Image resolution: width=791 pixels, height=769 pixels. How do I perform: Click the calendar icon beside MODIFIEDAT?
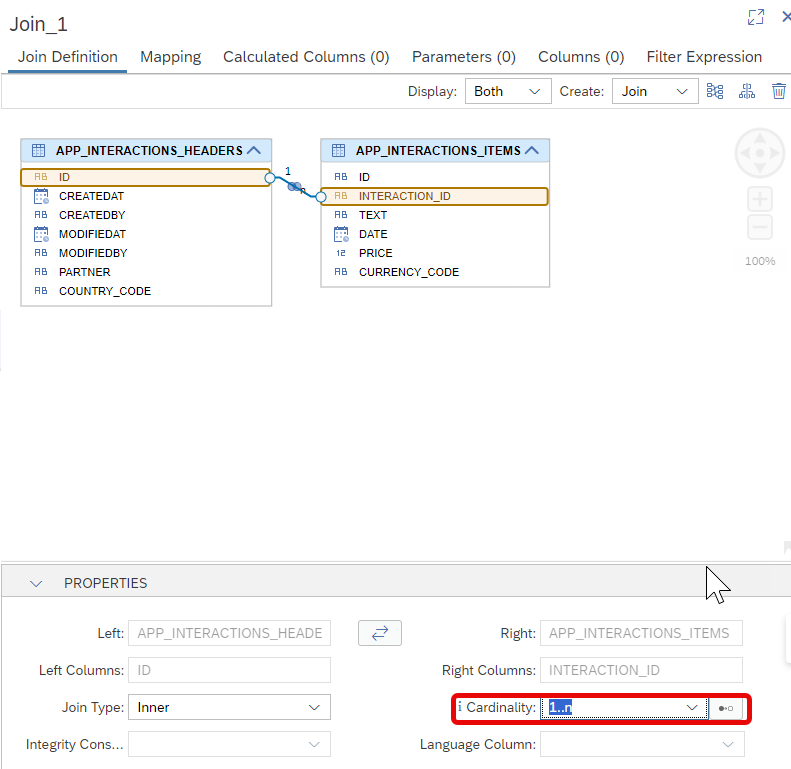point(41,234)
